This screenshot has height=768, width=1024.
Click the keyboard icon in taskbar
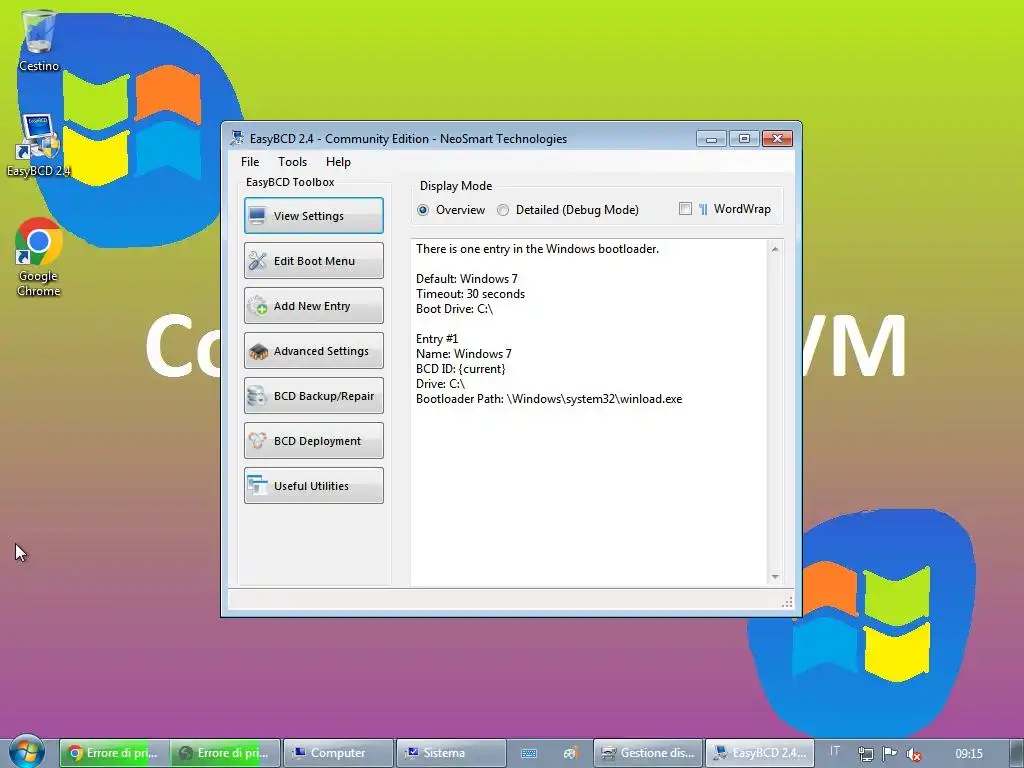click(529, 754)
